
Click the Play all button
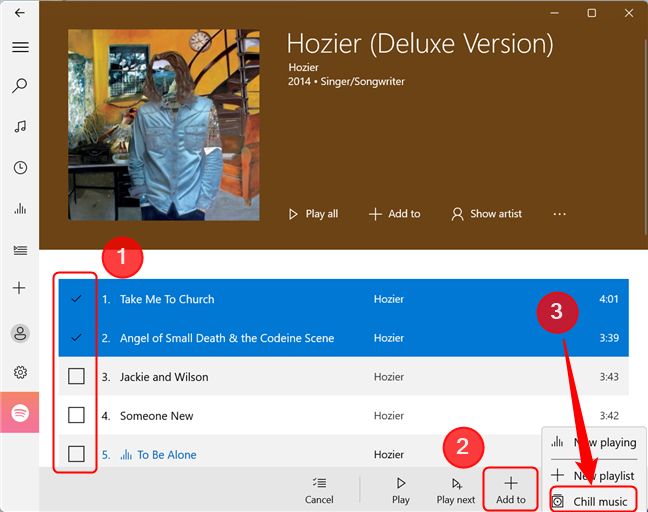[313, 214]
